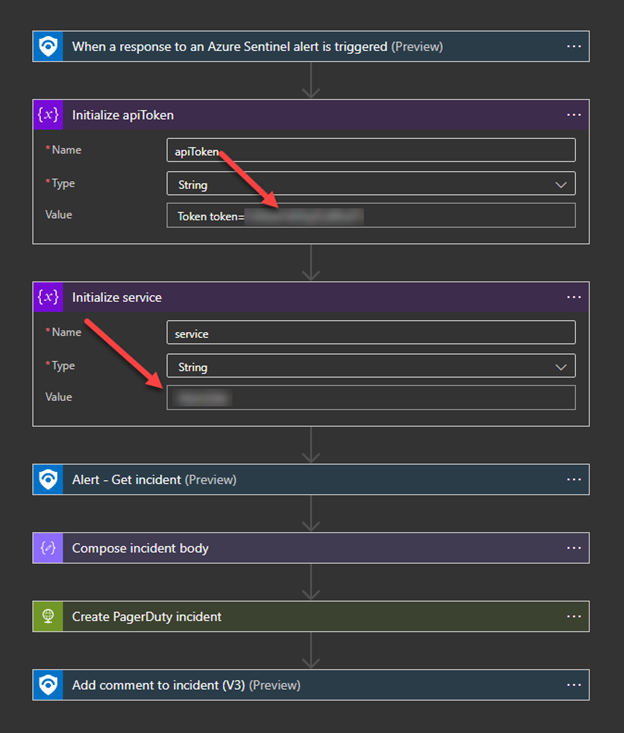Open options menu for Sentinel alert trigger
Screen dimensions: 624x733
point(574,46)
